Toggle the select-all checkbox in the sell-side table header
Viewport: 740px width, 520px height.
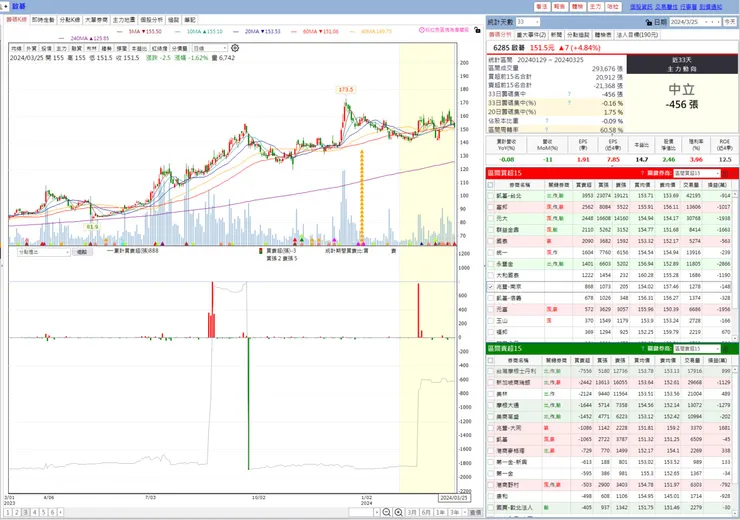click(x=490, y=360)
